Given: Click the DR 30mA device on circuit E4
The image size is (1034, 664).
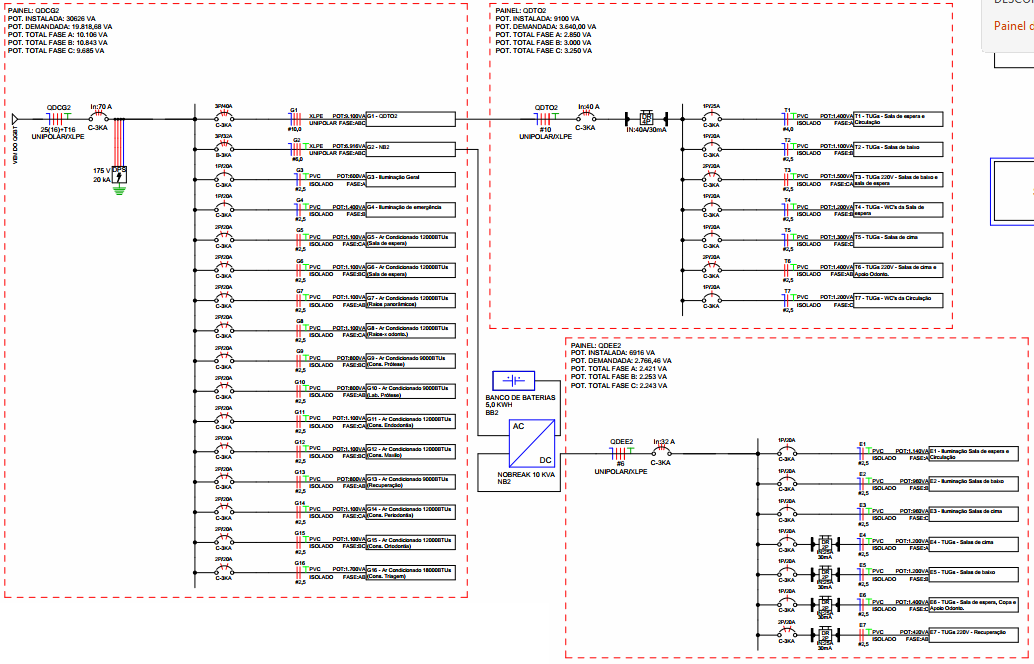Looking at the screenshot, I should coord(825,545).
